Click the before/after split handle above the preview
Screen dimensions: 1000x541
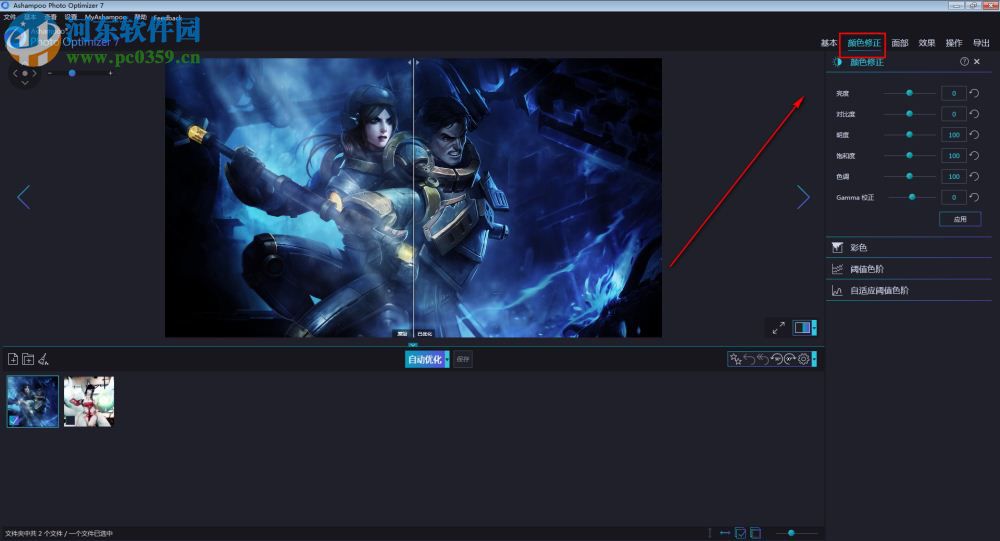click(413, 63)
